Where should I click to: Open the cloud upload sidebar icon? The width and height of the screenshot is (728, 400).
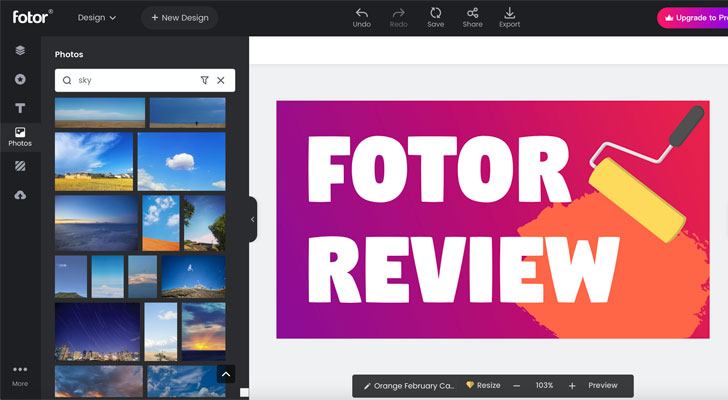[20, 195]
